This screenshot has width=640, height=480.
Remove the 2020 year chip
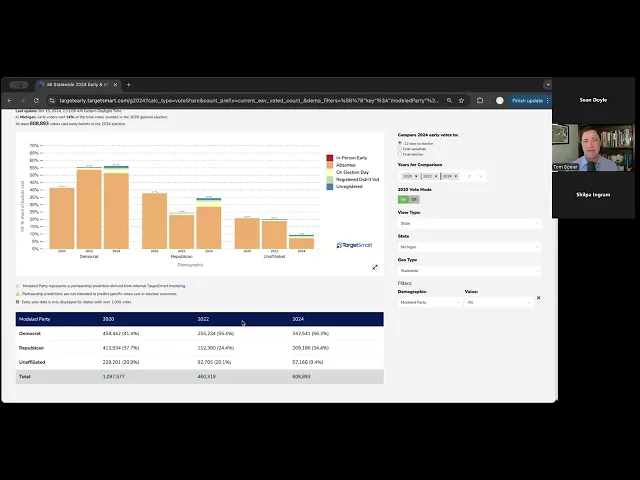click(416, 176)
